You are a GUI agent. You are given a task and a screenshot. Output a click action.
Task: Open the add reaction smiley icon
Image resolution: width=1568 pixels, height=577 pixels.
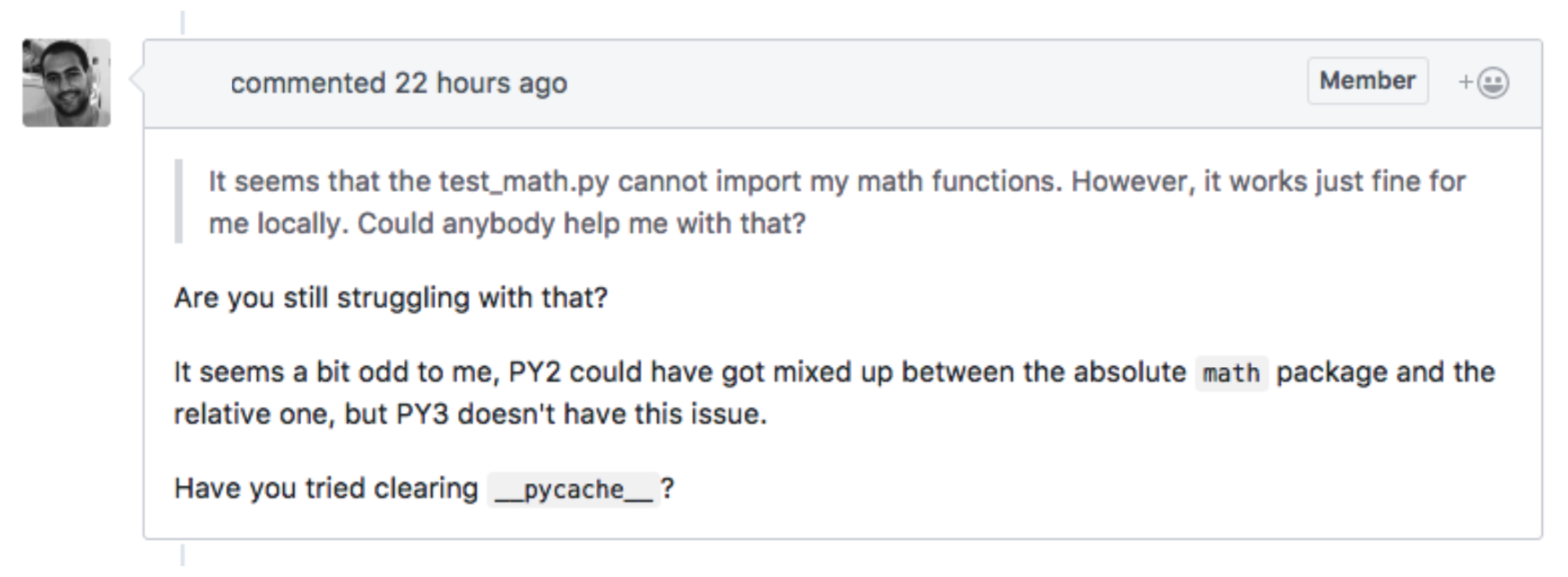click(x=1493, y=82)
